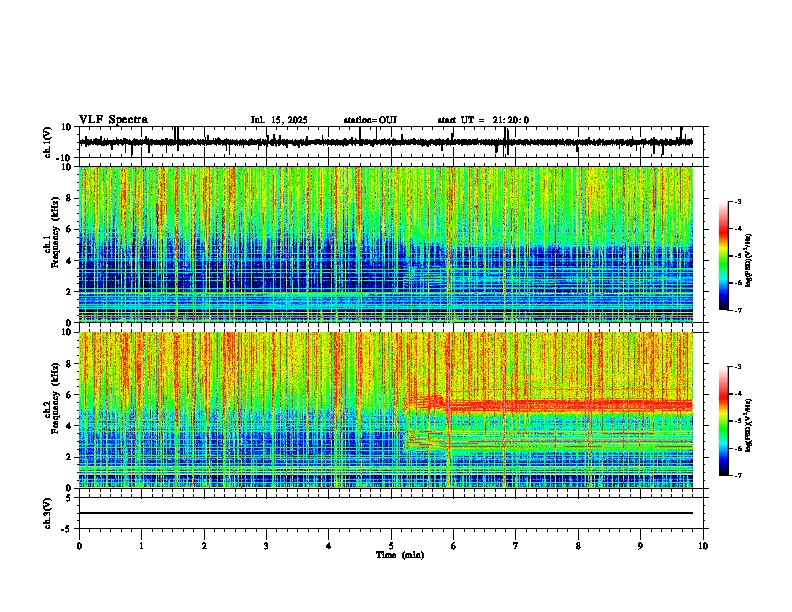Click the "ch.3(V)" axis label
This screenshot has width=792, height=612.
tap(48, 513)
